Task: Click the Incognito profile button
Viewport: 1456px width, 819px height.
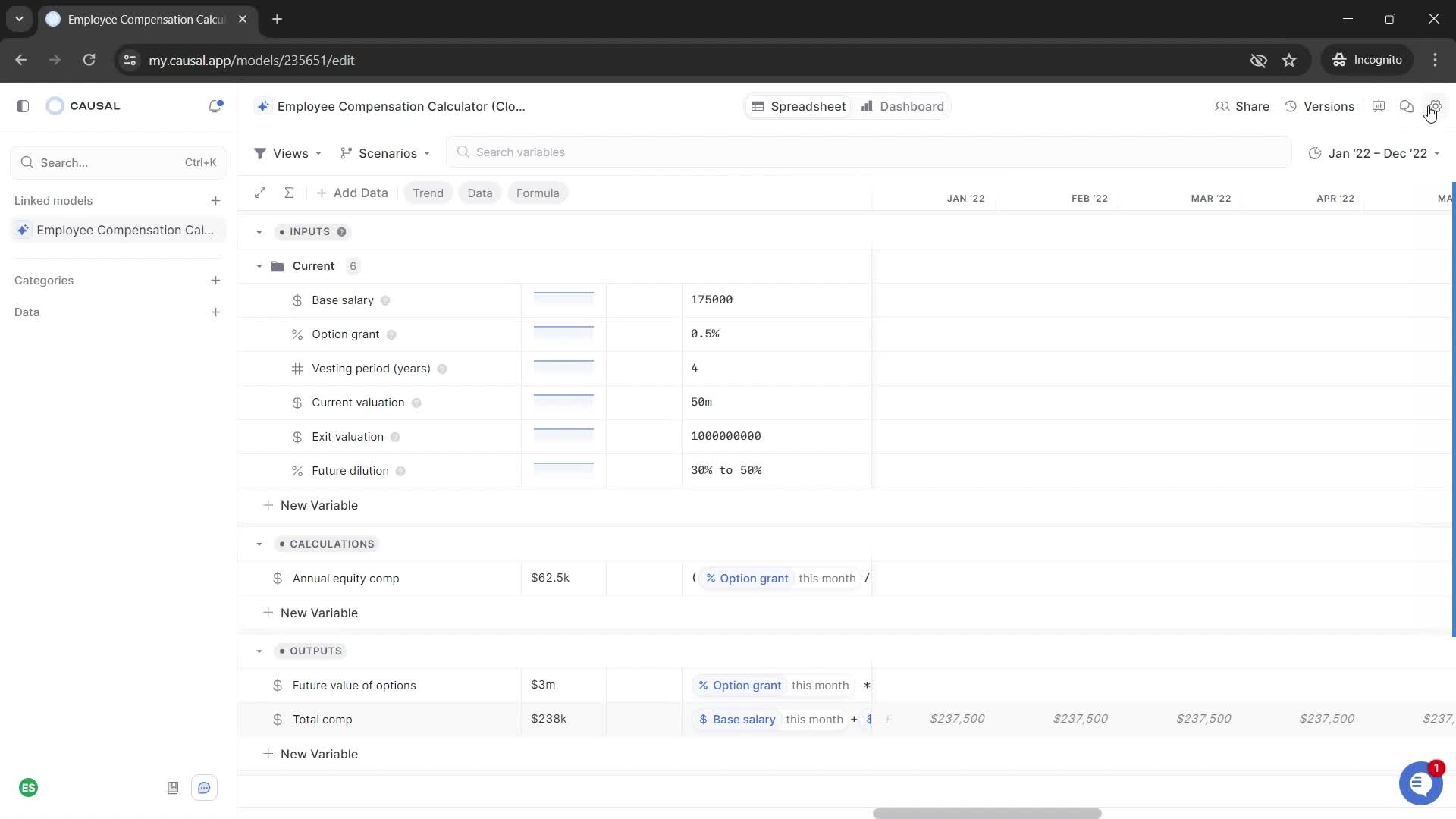Action: (x=1367, y=60)
